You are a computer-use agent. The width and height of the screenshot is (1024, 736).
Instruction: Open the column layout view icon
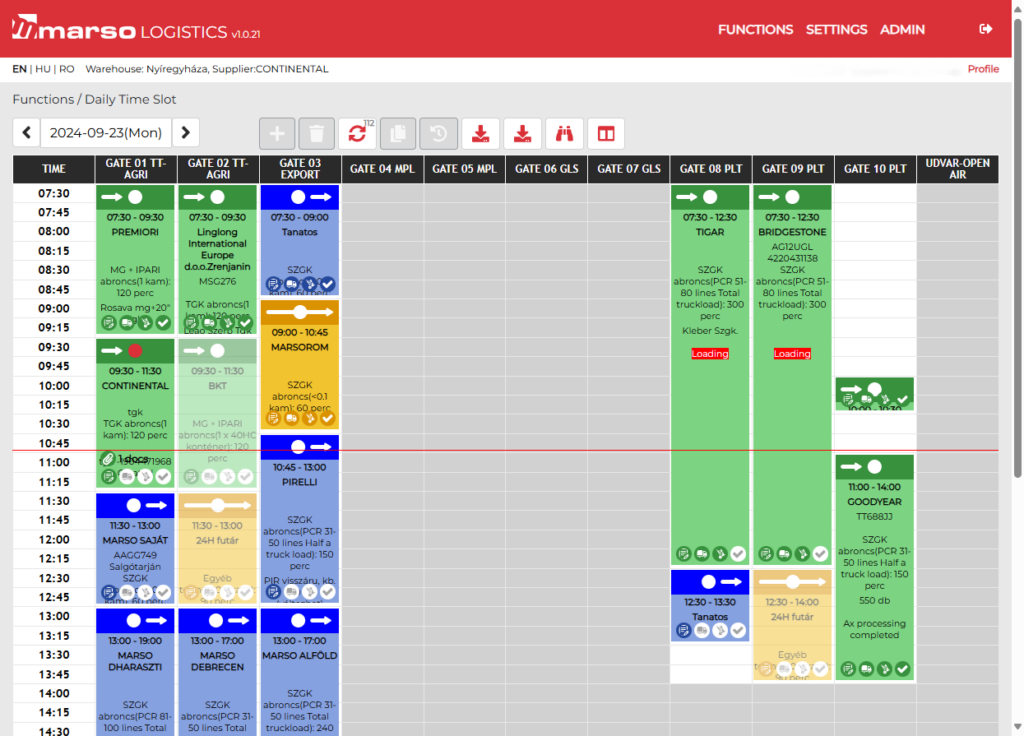[x=605, y=134]
